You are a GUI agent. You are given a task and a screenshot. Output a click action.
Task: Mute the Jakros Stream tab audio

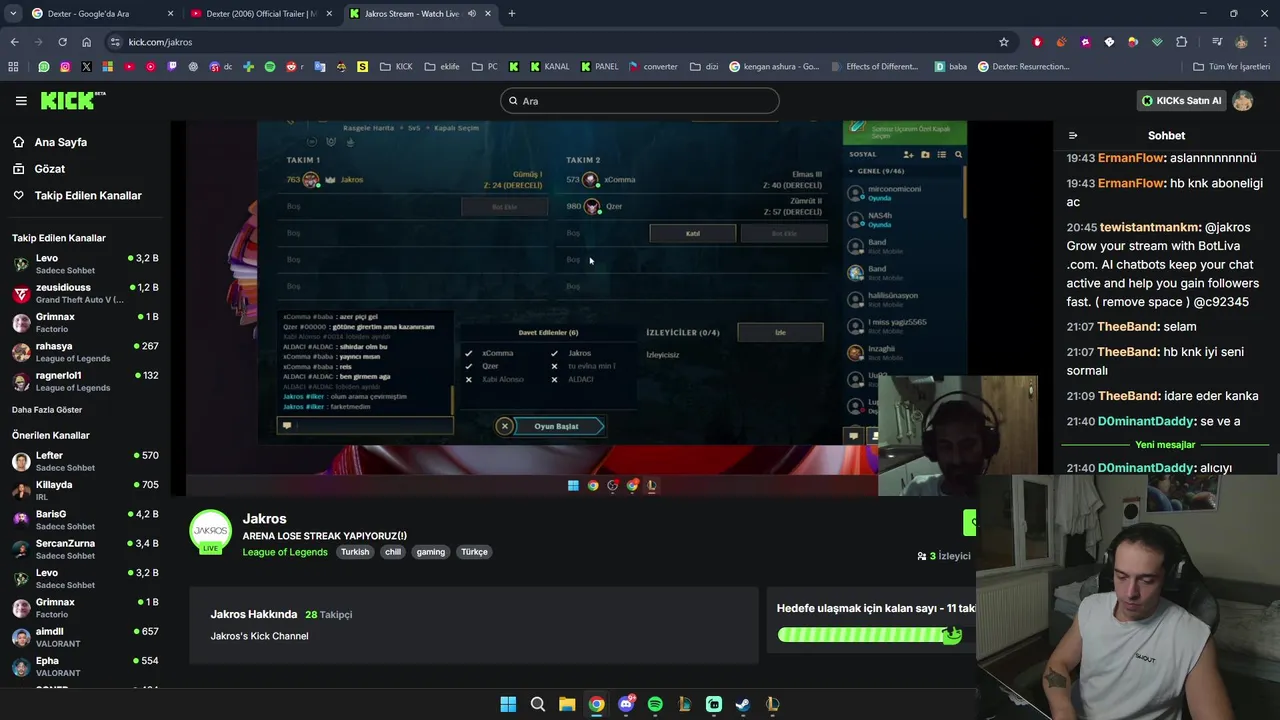[472, 14]
